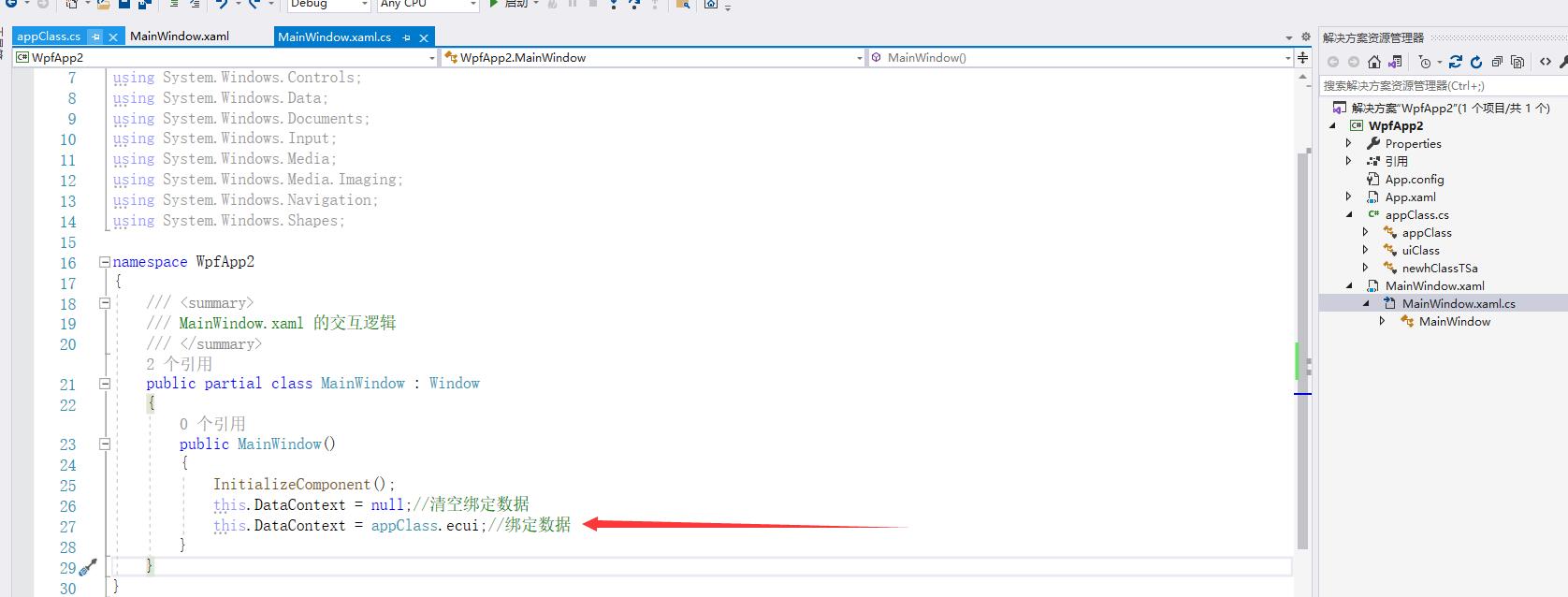The height and width of the screenshot is (597, 1568).
Task: Switch to the MainWindow.xaml tab
Action: pyautogui.click(x=180, y=36)
